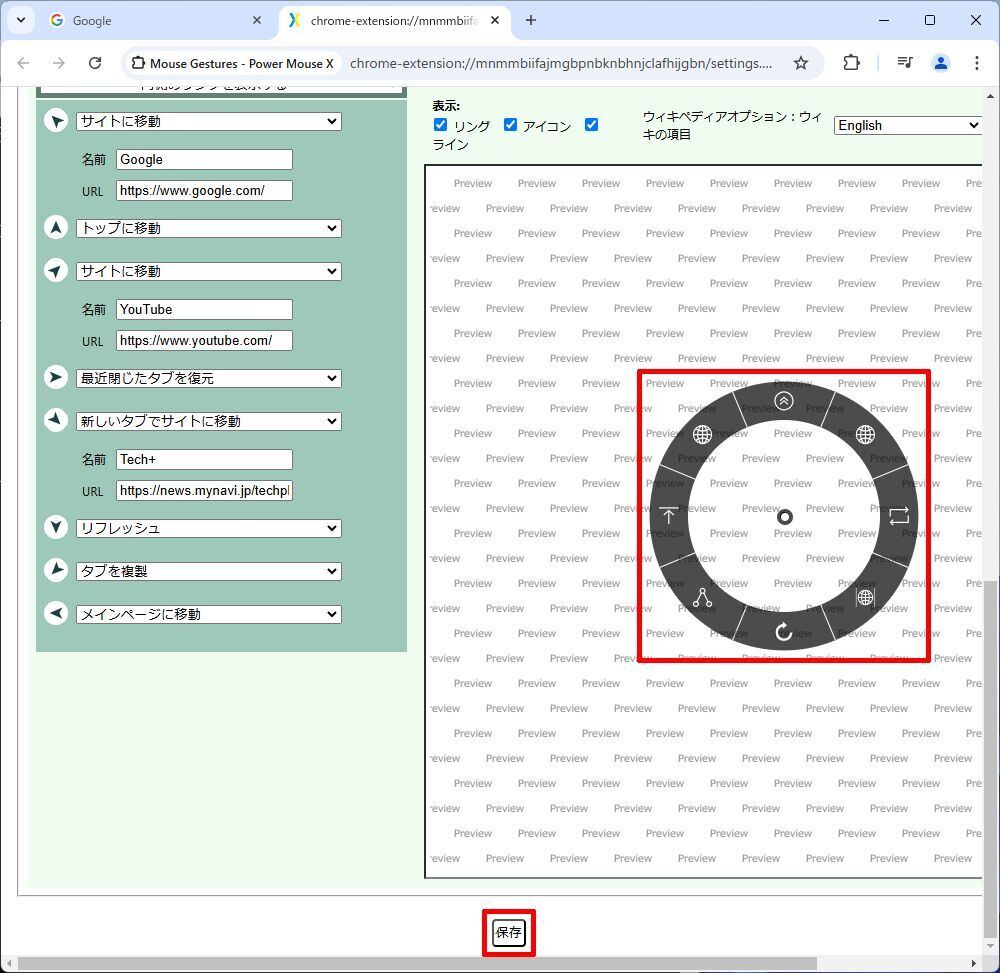Click the browser forward arrow
This screenshot has height=973, width=1000.
(x=59, y=63)
